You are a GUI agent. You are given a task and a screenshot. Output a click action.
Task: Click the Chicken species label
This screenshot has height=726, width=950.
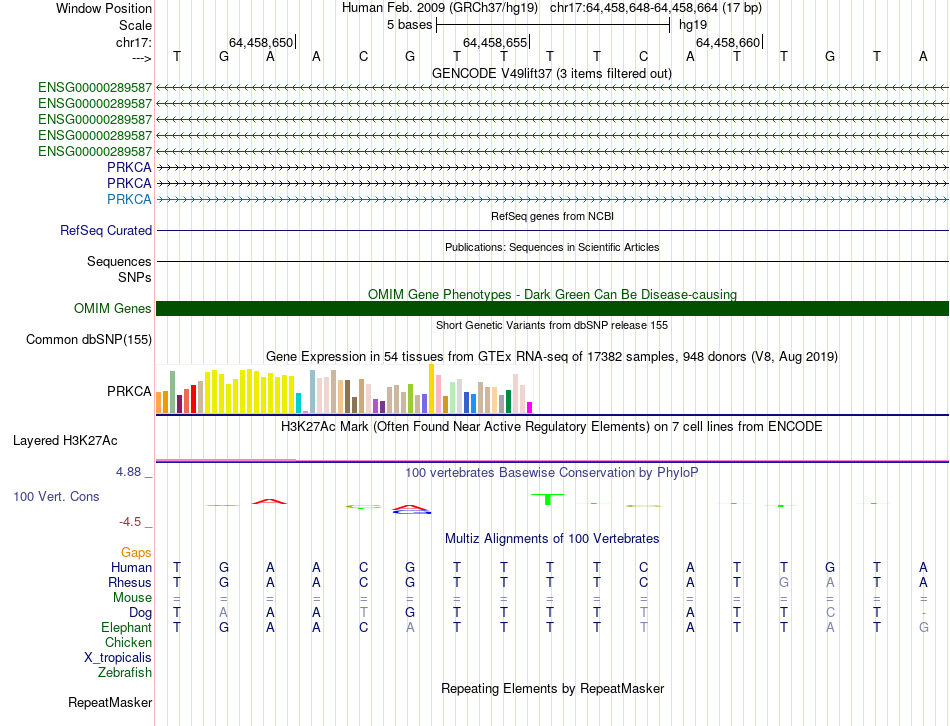[128, 642]
